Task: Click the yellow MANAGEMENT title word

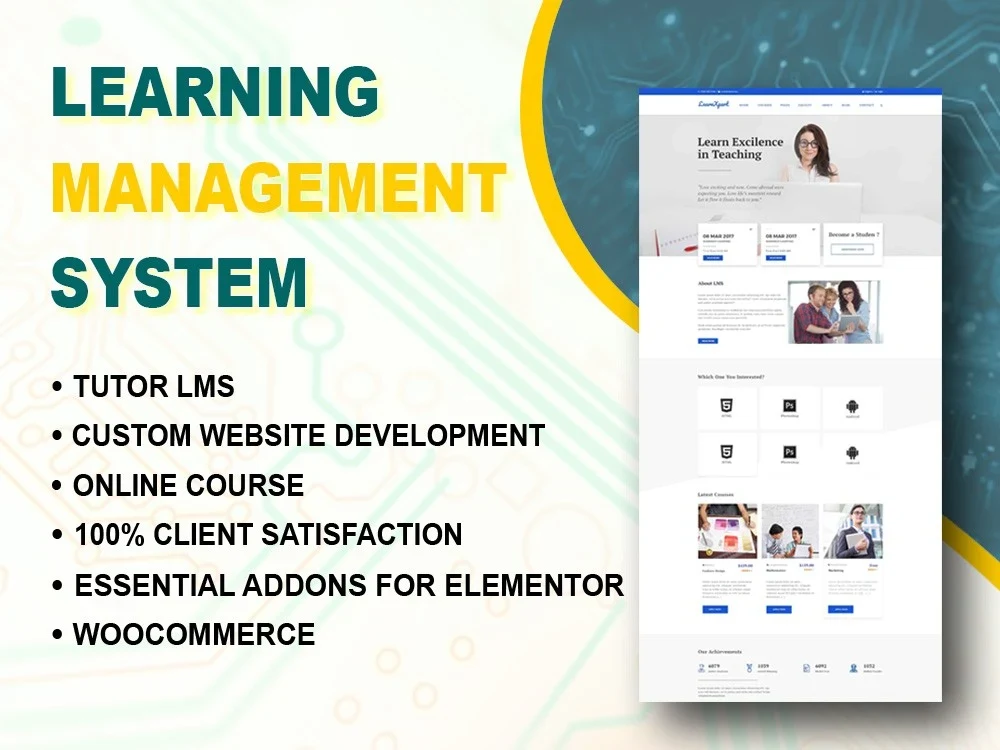Action: point(279,188)
